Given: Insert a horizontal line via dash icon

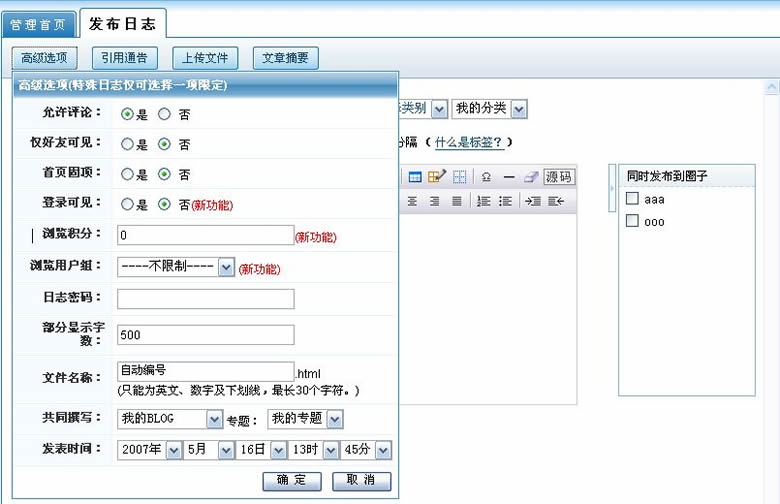Looking at the screenshot, I should pyautogui.click(x=508, y=177).
